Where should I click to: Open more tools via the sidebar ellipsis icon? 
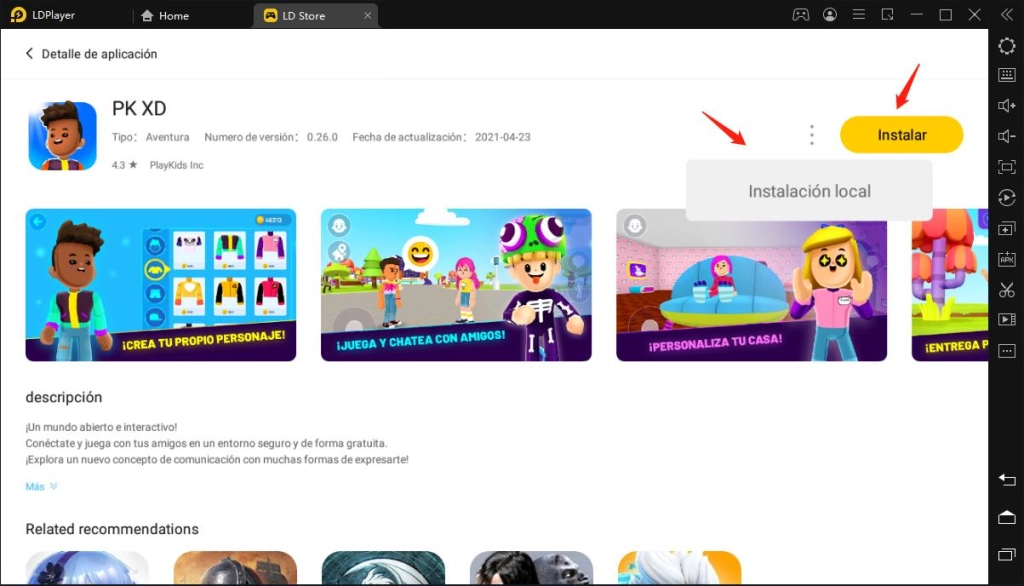coord(1006,351)
